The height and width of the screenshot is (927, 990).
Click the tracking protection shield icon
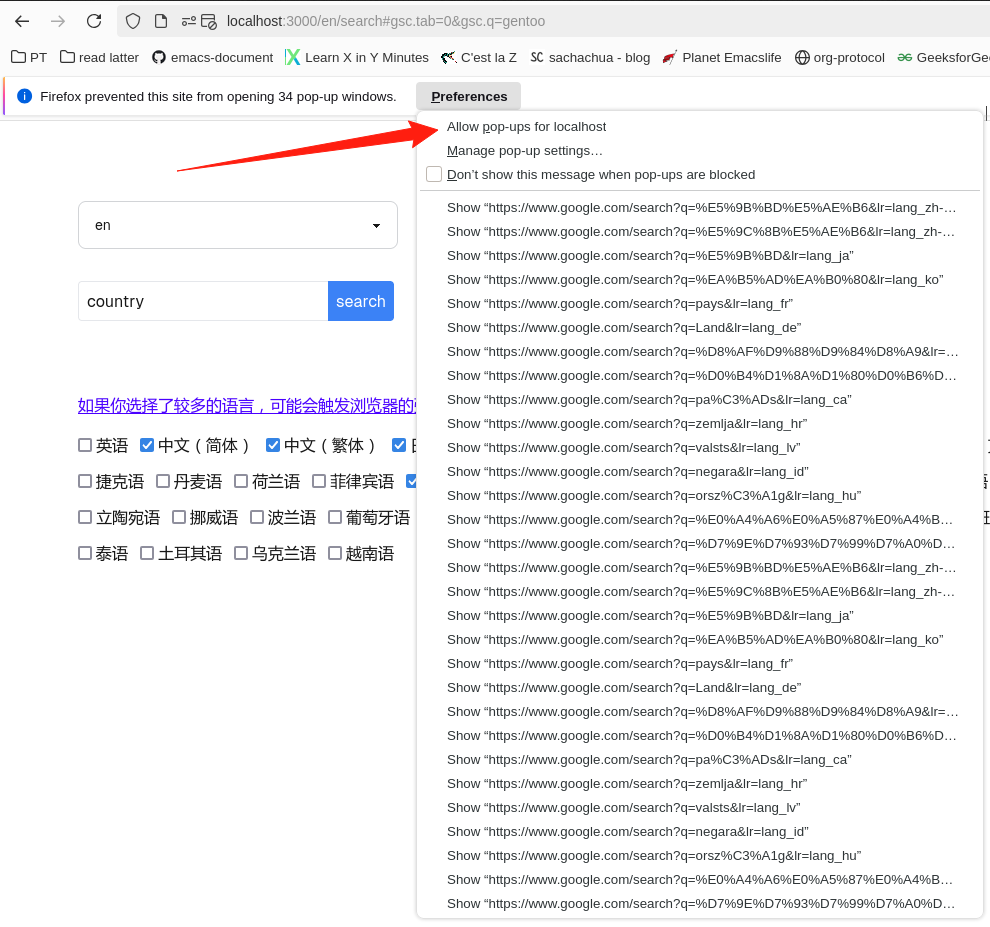(133, 21)
